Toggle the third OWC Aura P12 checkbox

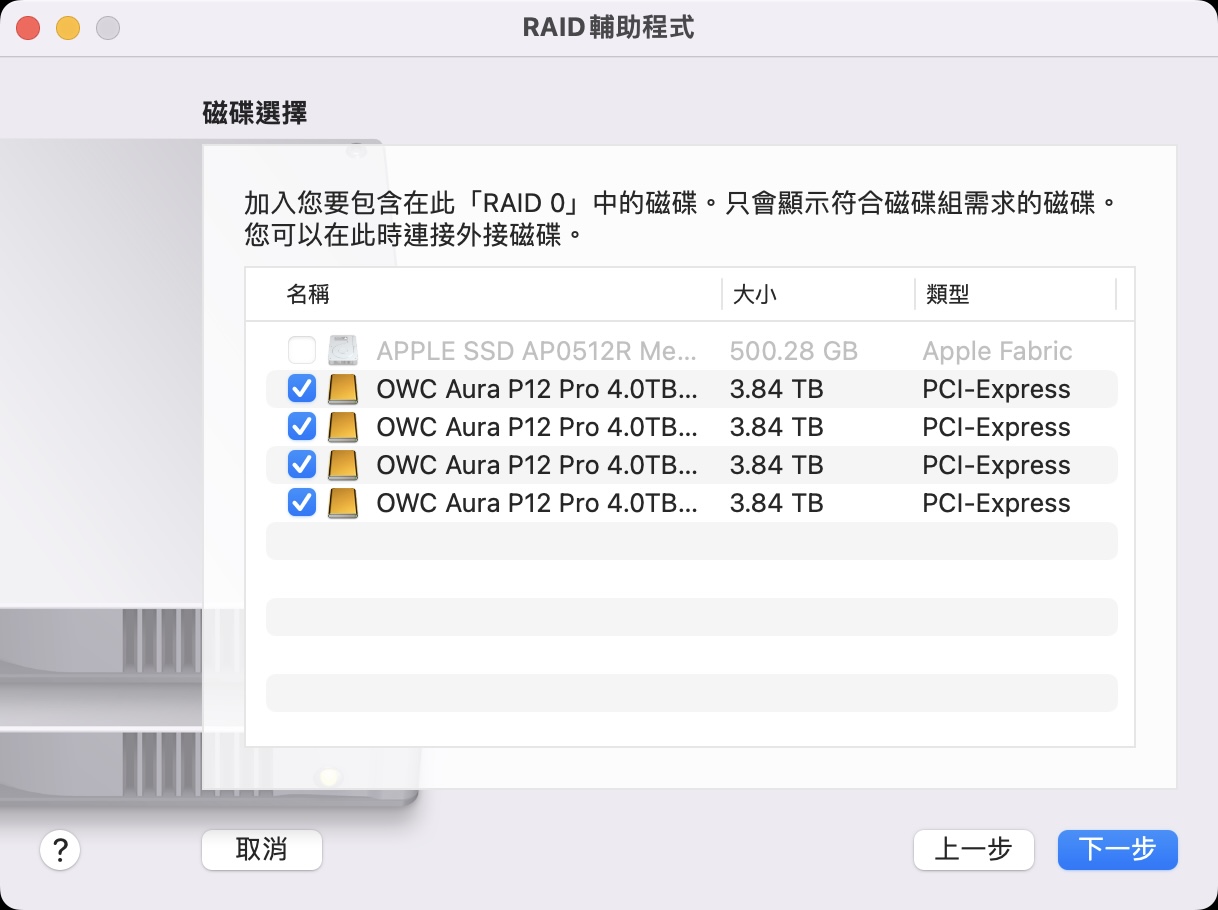[x=301, y=465]
